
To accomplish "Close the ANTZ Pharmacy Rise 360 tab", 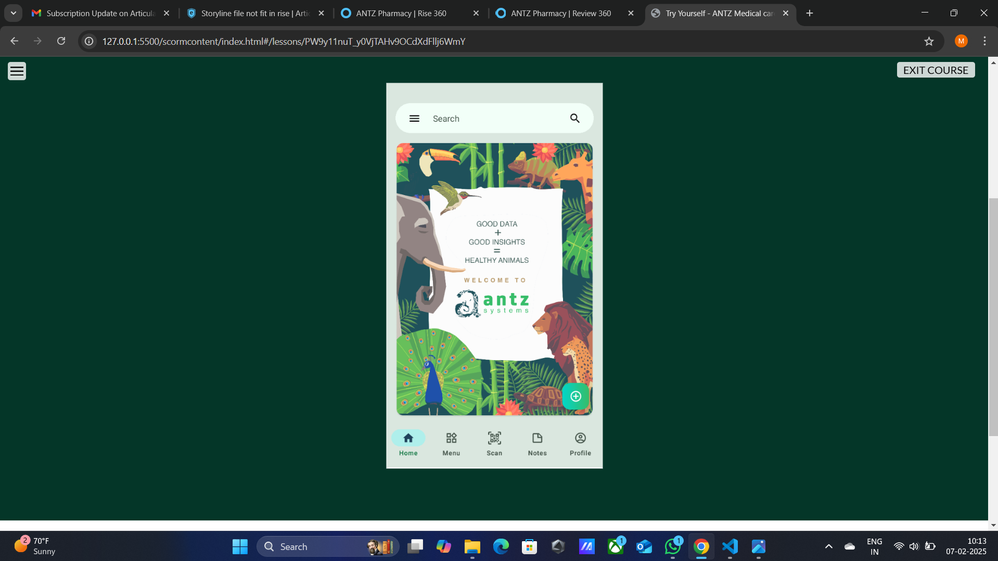I will [x=475, y=13].
